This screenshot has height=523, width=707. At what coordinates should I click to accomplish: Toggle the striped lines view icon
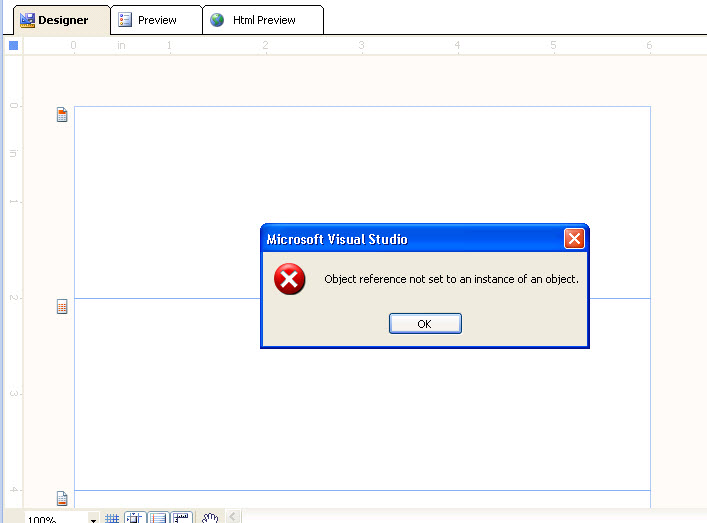158,518
